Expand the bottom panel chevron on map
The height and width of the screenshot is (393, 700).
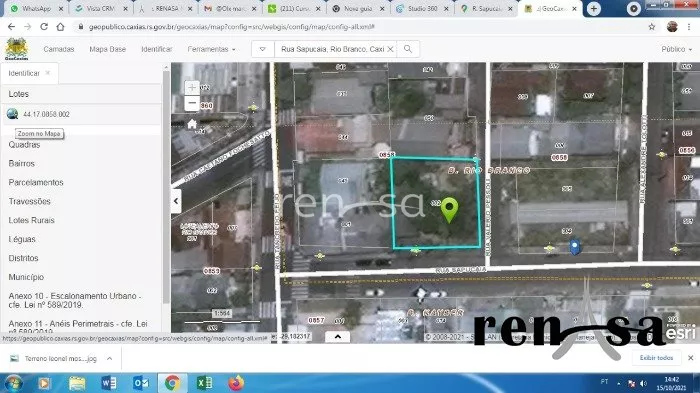(338, 337)
